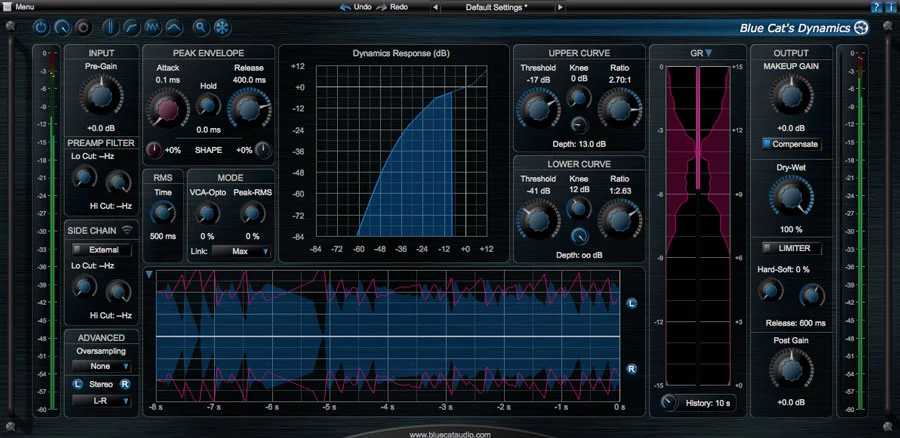Open www.bluecataudio.com link
The width and height of the screenshot is (900, 438).
[x=449, y=435]
